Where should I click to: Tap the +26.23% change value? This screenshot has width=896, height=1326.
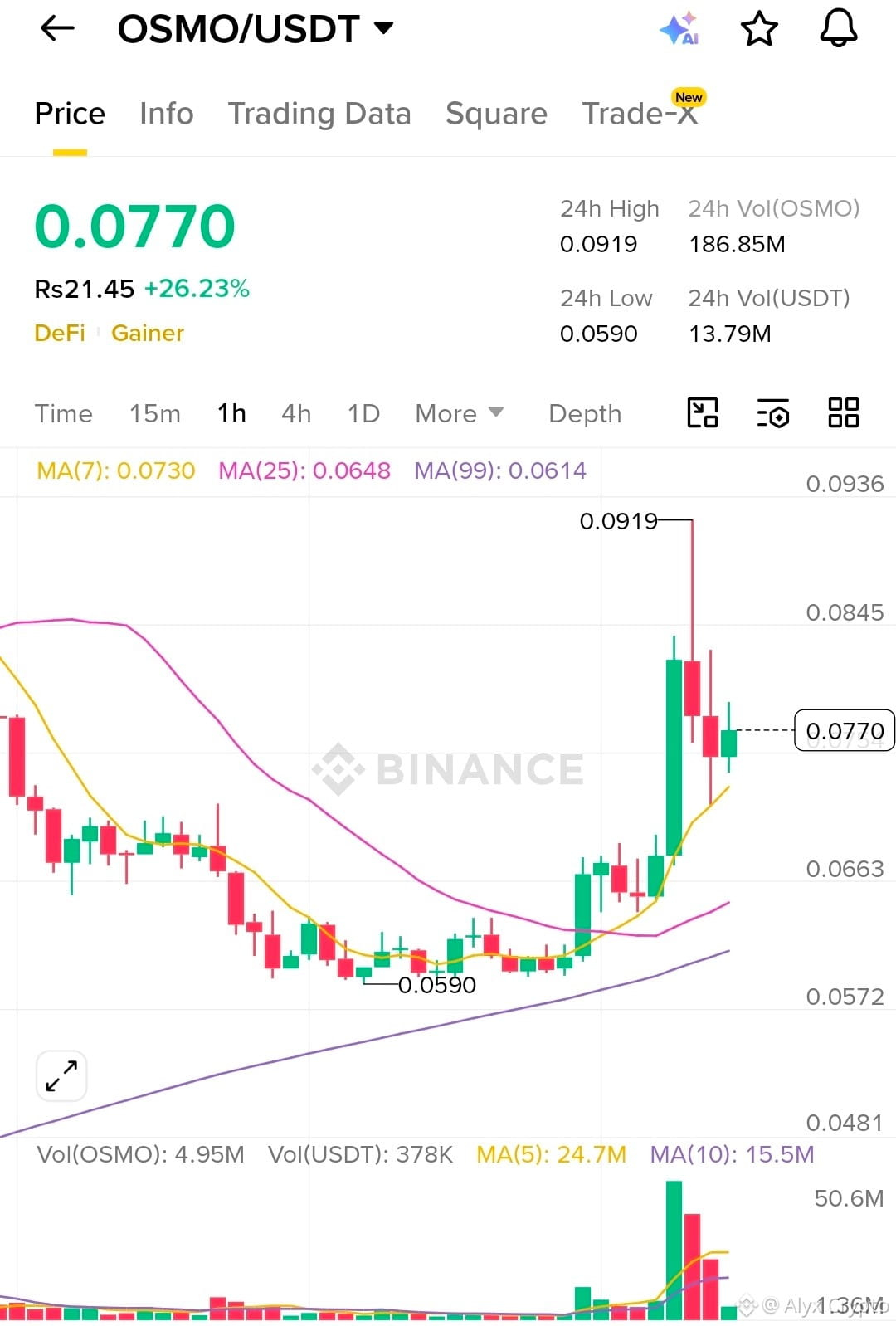point(197,289)
